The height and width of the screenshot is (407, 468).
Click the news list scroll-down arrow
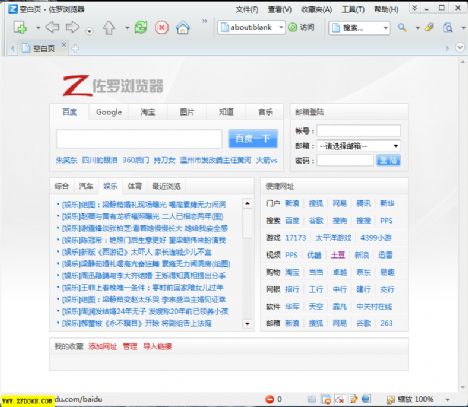[247, 323]
